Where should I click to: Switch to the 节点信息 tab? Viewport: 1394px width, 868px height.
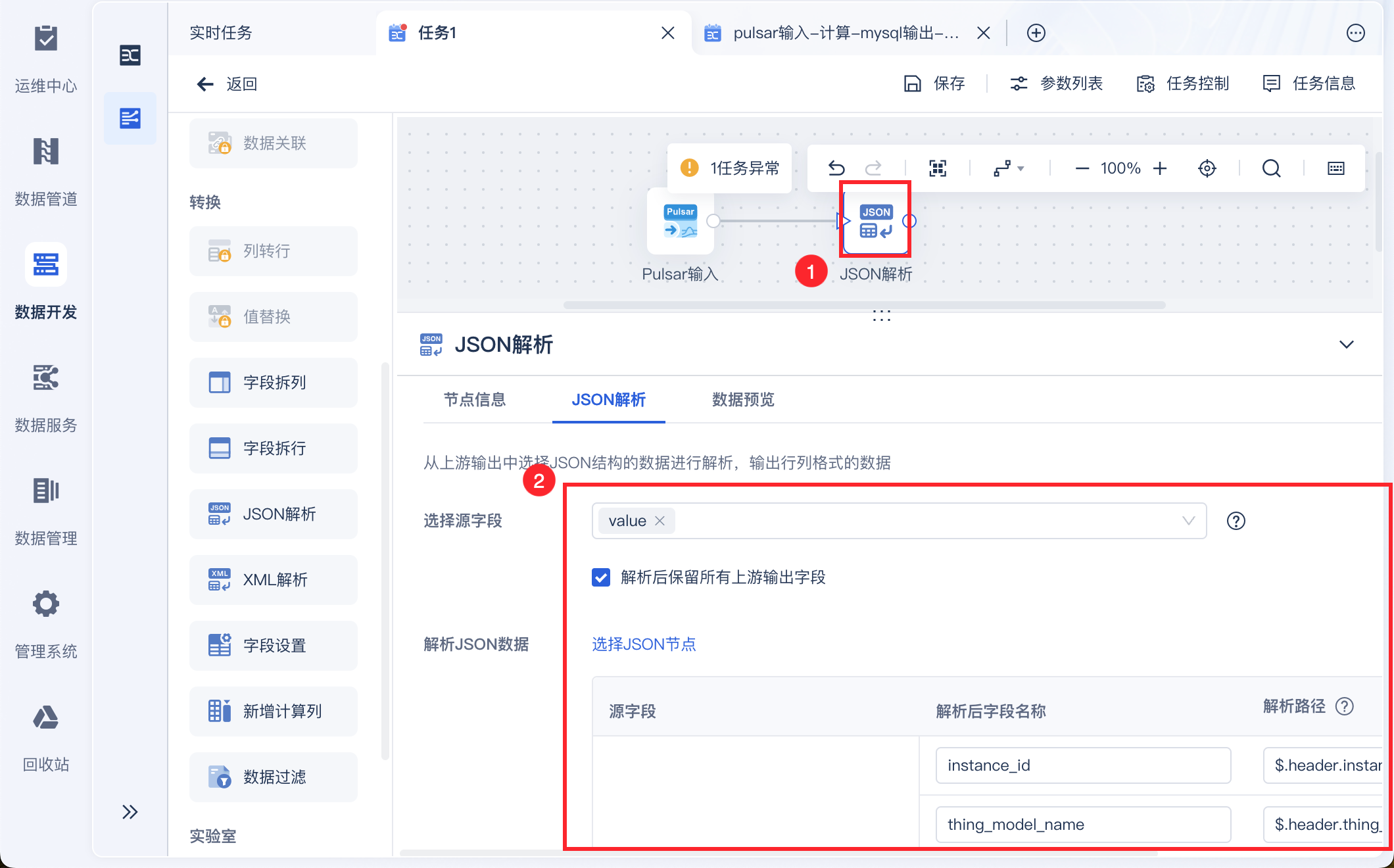point(474,400)
